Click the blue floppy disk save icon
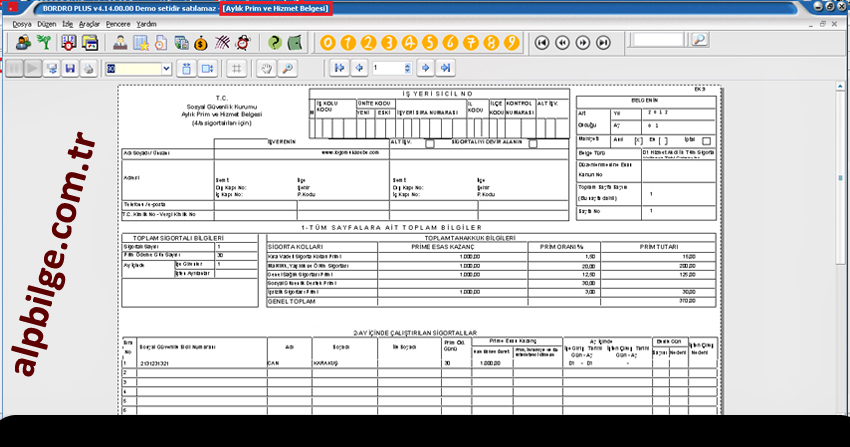Screen dimensions: 850x447 pos(70,68)
